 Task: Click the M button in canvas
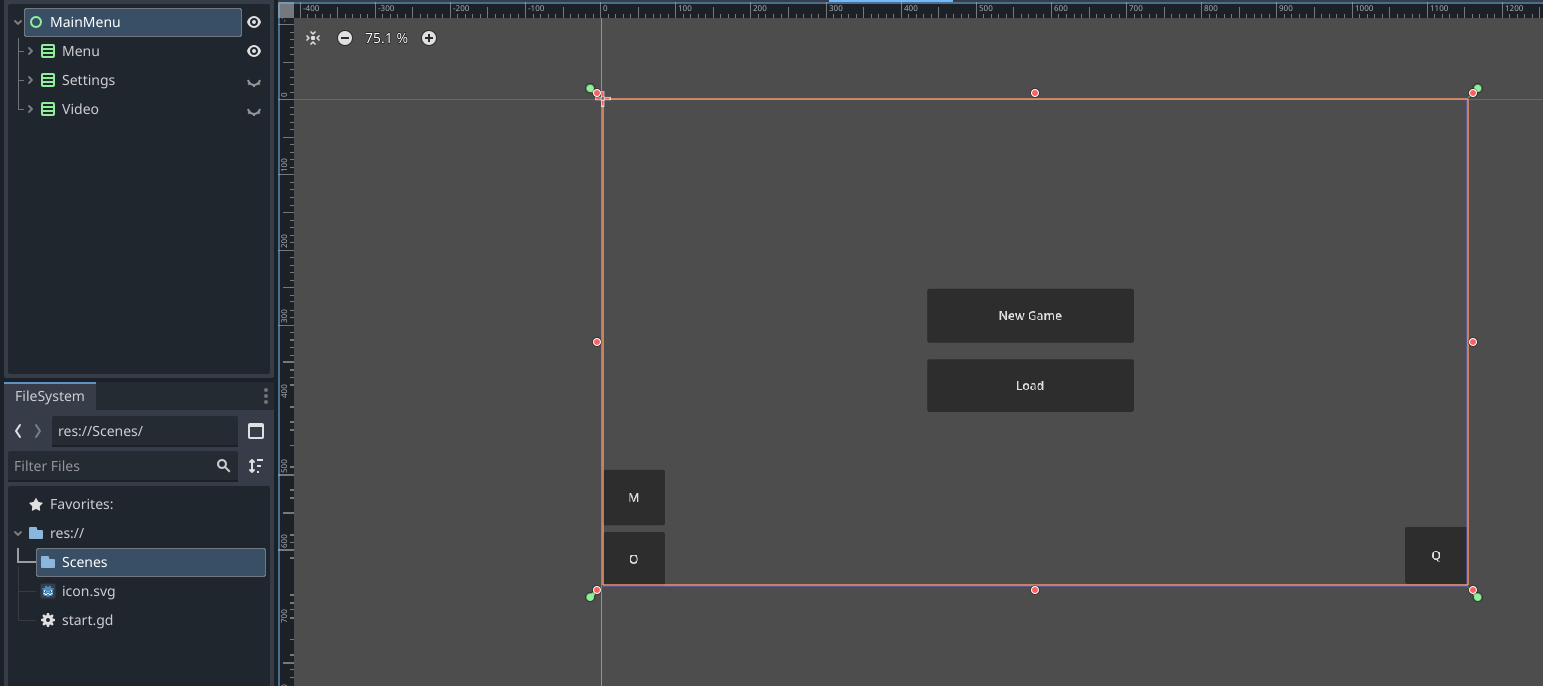(634, 497)
